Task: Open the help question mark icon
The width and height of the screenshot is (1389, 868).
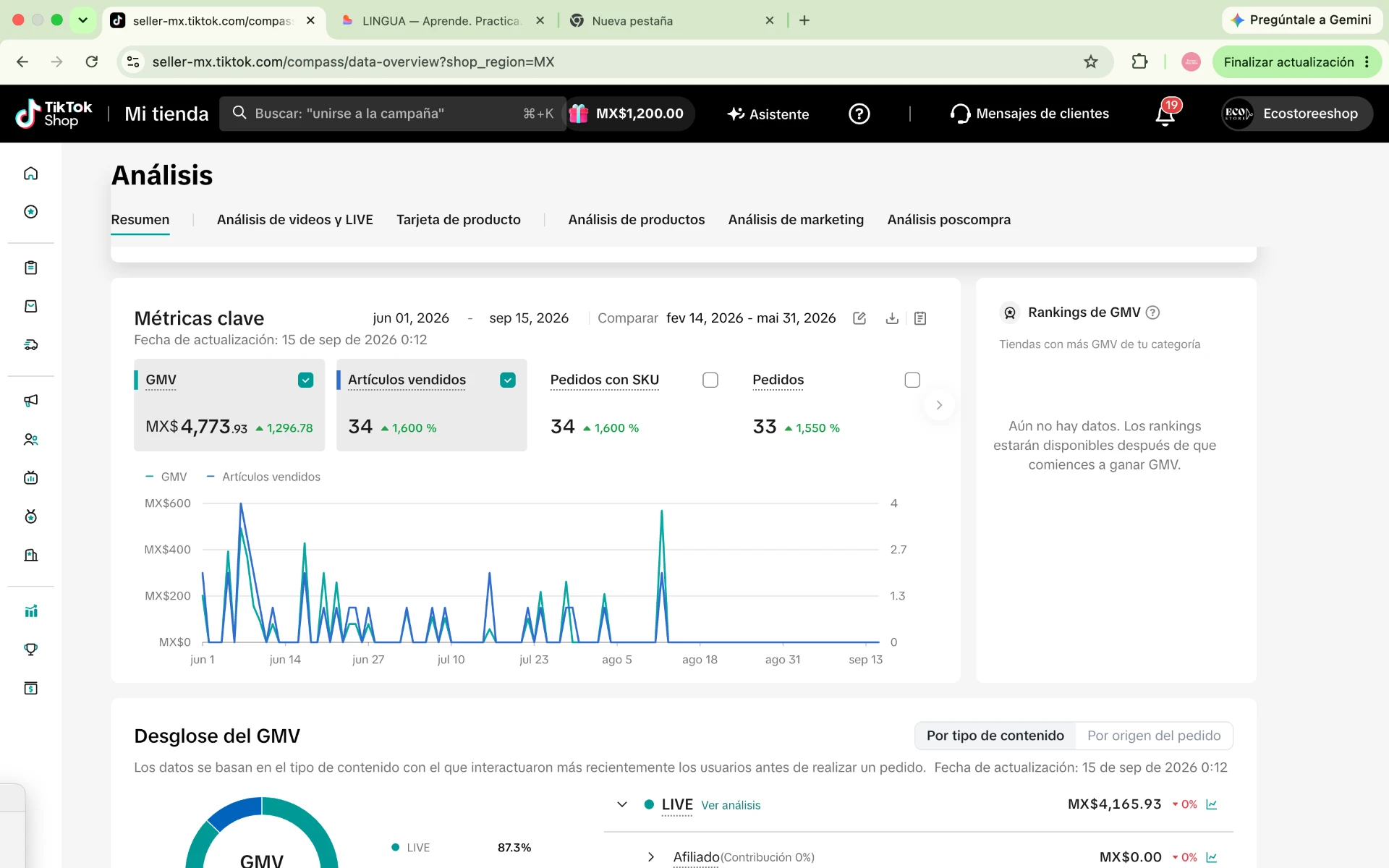Action: coord(859,114)
